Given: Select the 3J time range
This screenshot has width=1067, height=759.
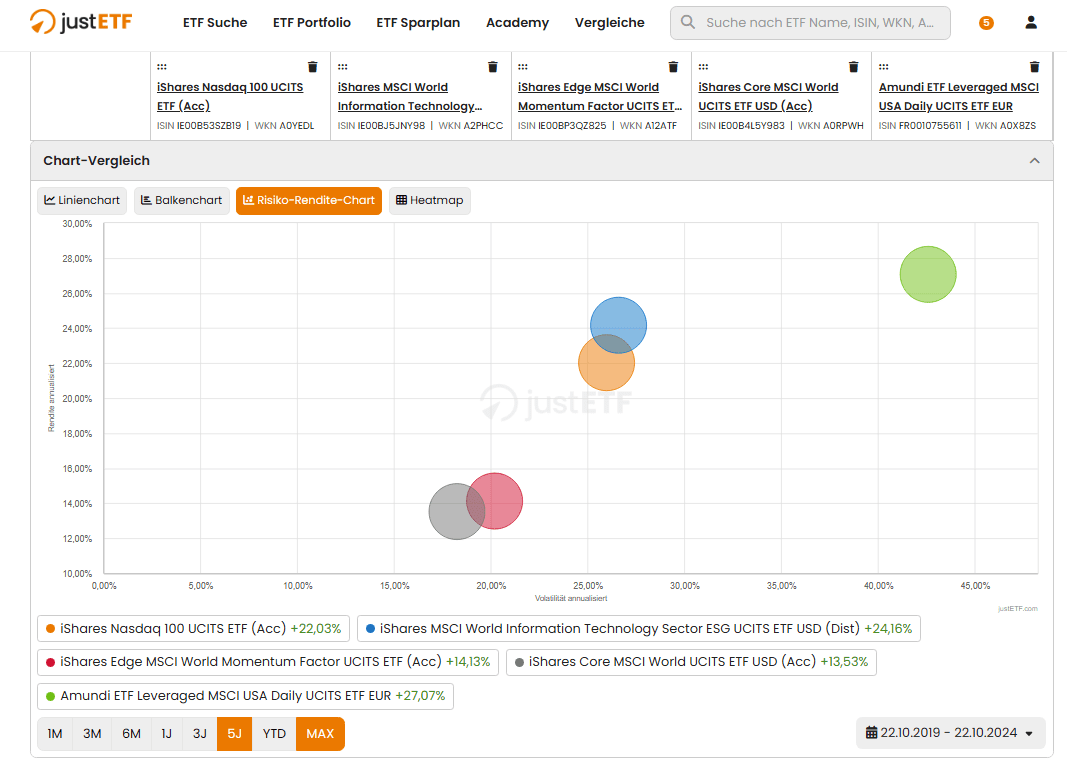Looking at the screenshot, I should point(199,734).
